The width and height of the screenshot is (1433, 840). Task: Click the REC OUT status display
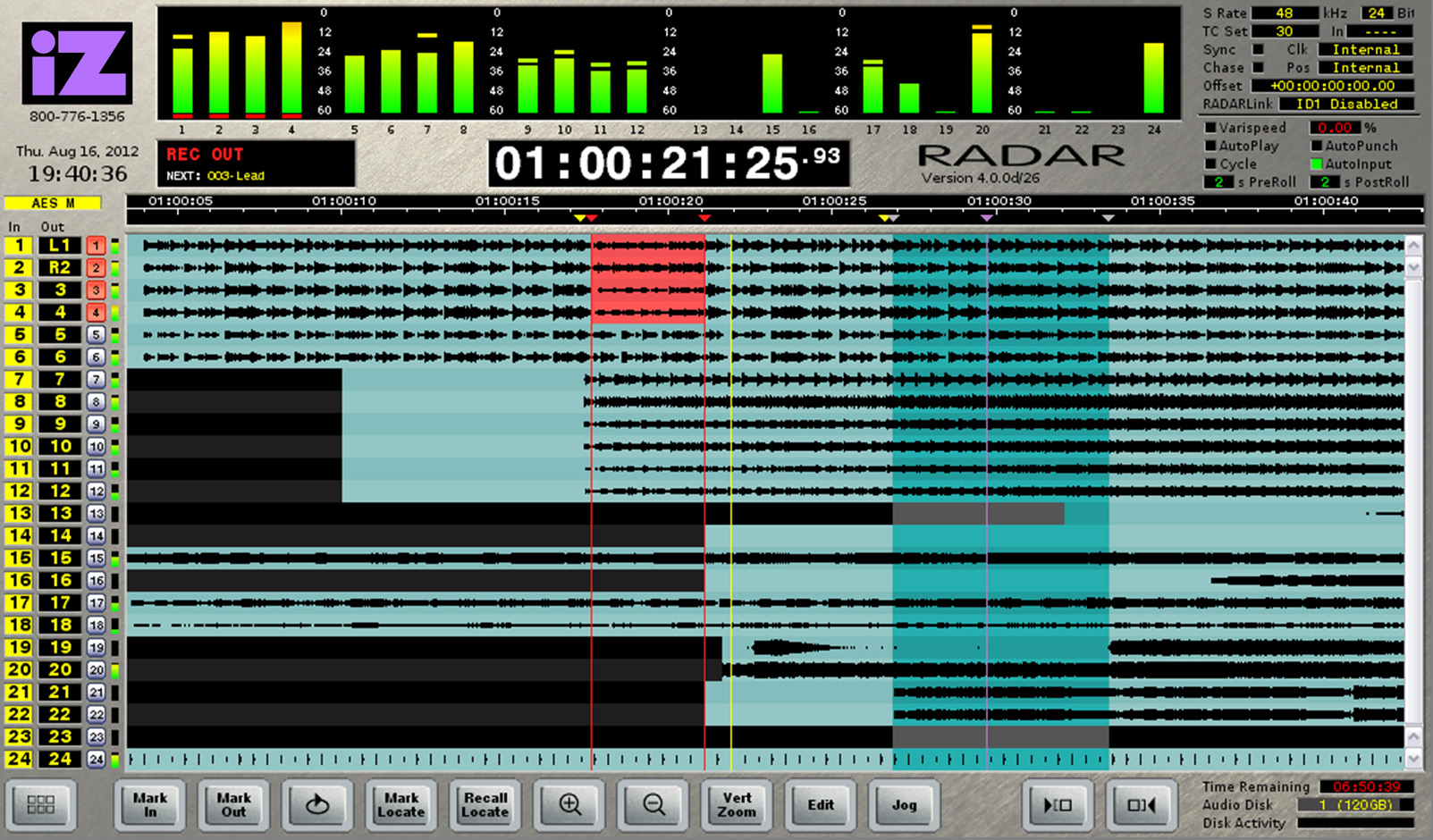click(x=257, y=164)
